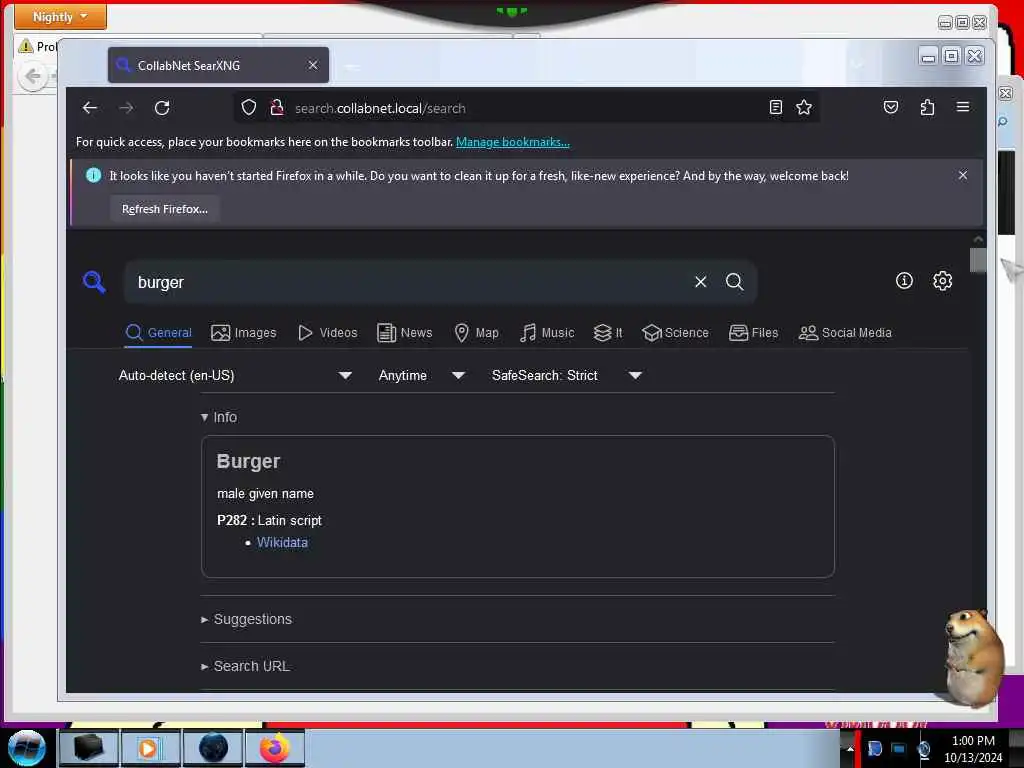
Task: Collapse the Info section
Action: (219, 417)
